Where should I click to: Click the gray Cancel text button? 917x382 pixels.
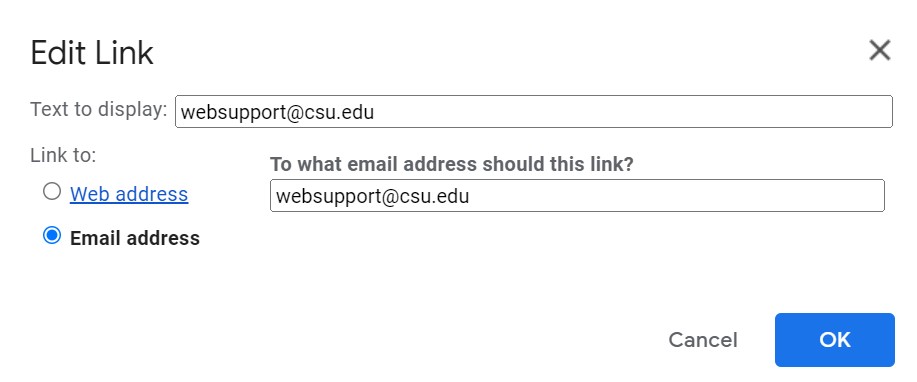[702, 340]
